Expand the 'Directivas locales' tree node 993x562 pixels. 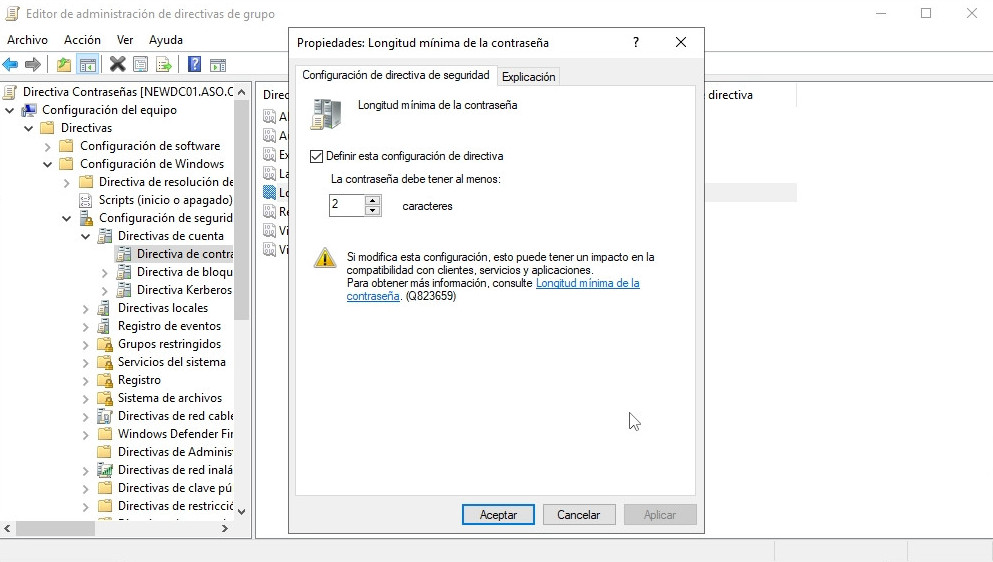point(86,309)
